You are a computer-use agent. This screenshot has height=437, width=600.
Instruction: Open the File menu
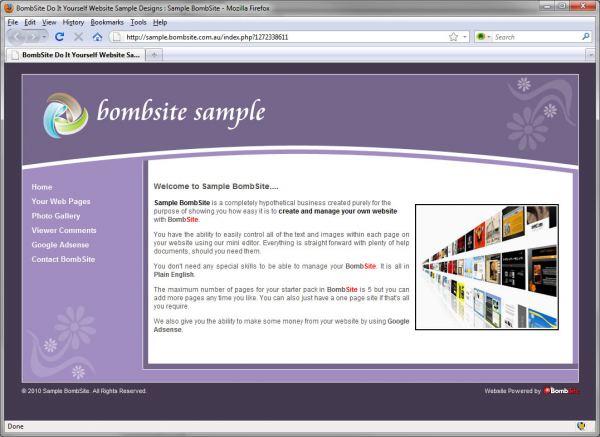(x=13, y=22)
